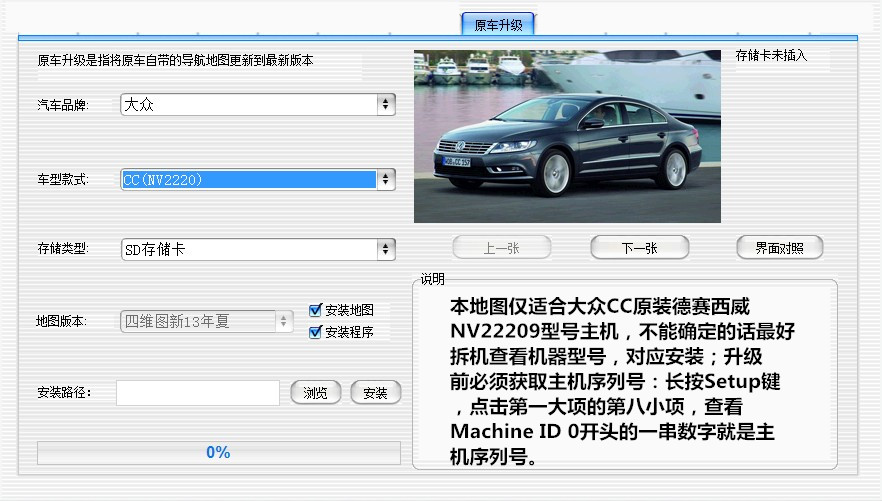882x501 pixels.
Task: Click the 上一张 previous image button
Action: coord(502,247)
